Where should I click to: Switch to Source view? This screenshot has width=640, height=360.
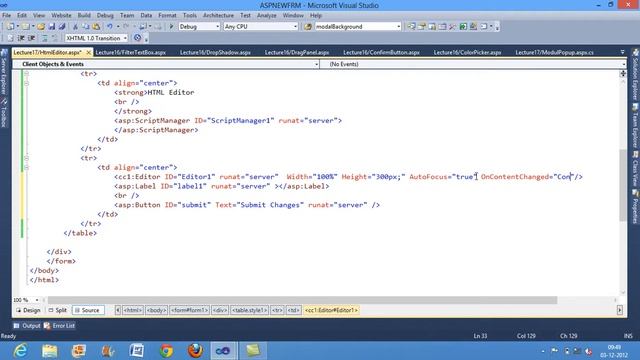coord(87,310)
